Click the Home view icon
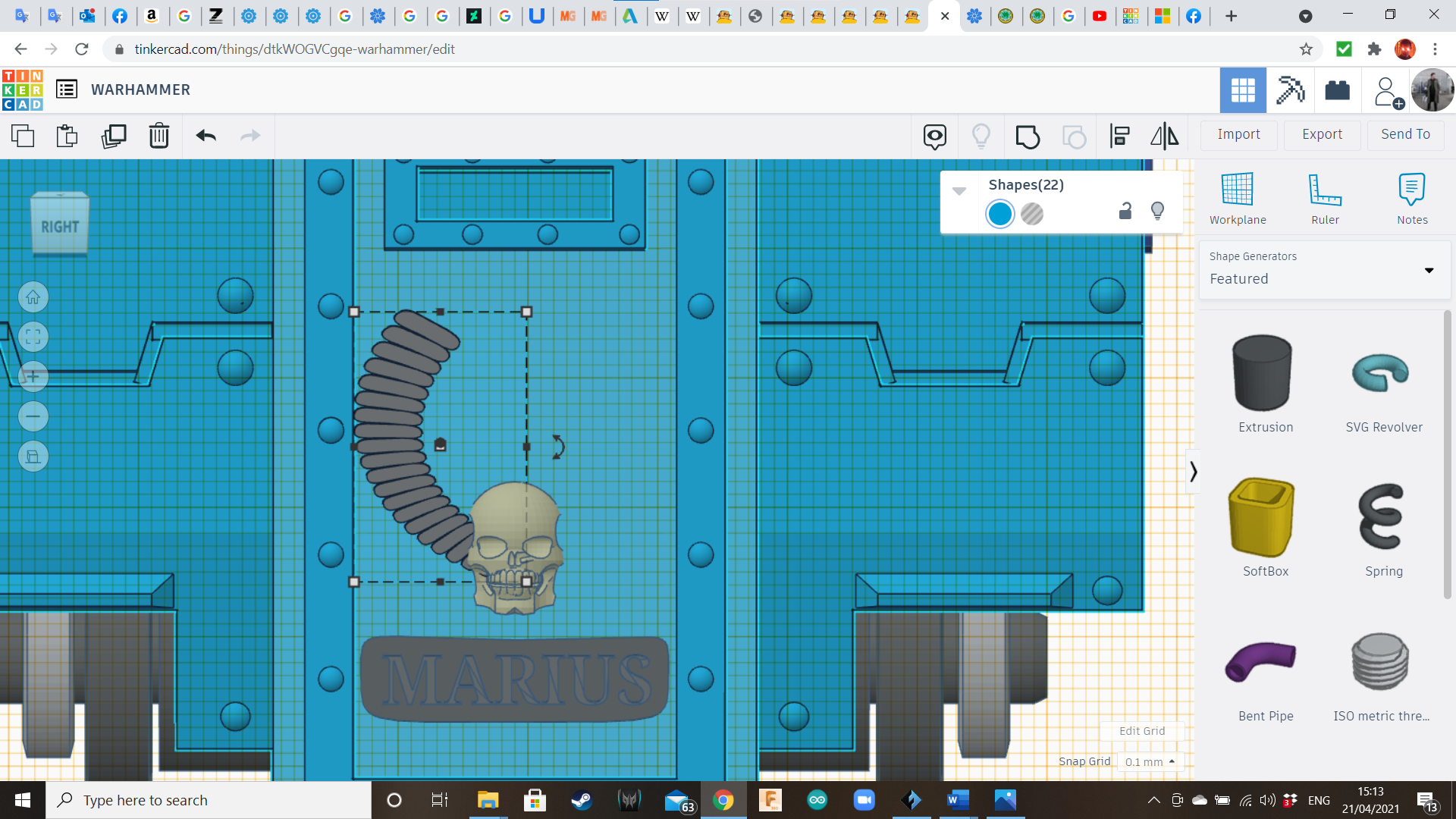Viewport: 1456px width, 819px height. pyautogui.click(x=33, y=297)
